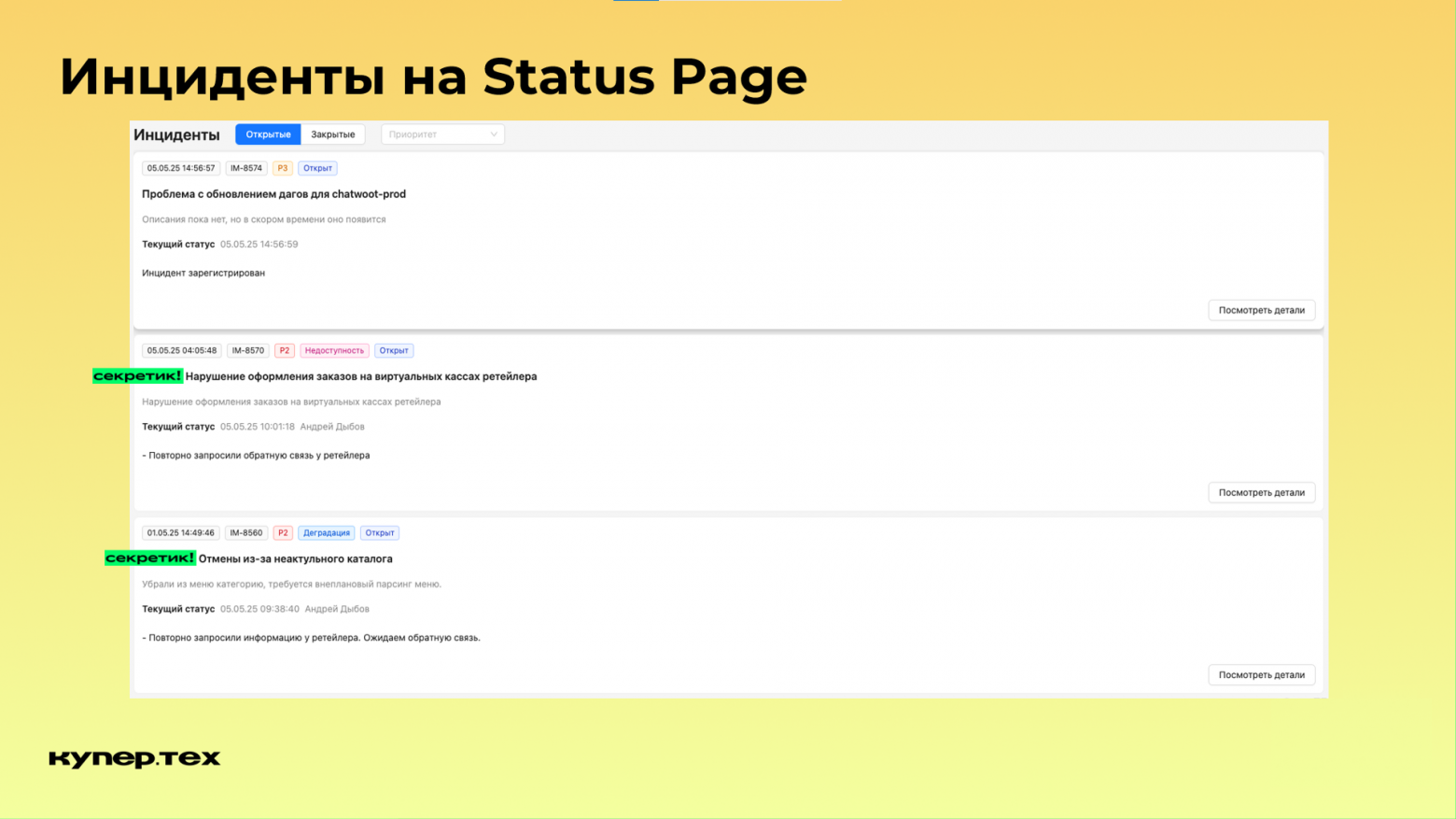Toggle the Открыт badge on incident IM-8570
This screenshot has width=1456, height=819.
click(394, 350)
